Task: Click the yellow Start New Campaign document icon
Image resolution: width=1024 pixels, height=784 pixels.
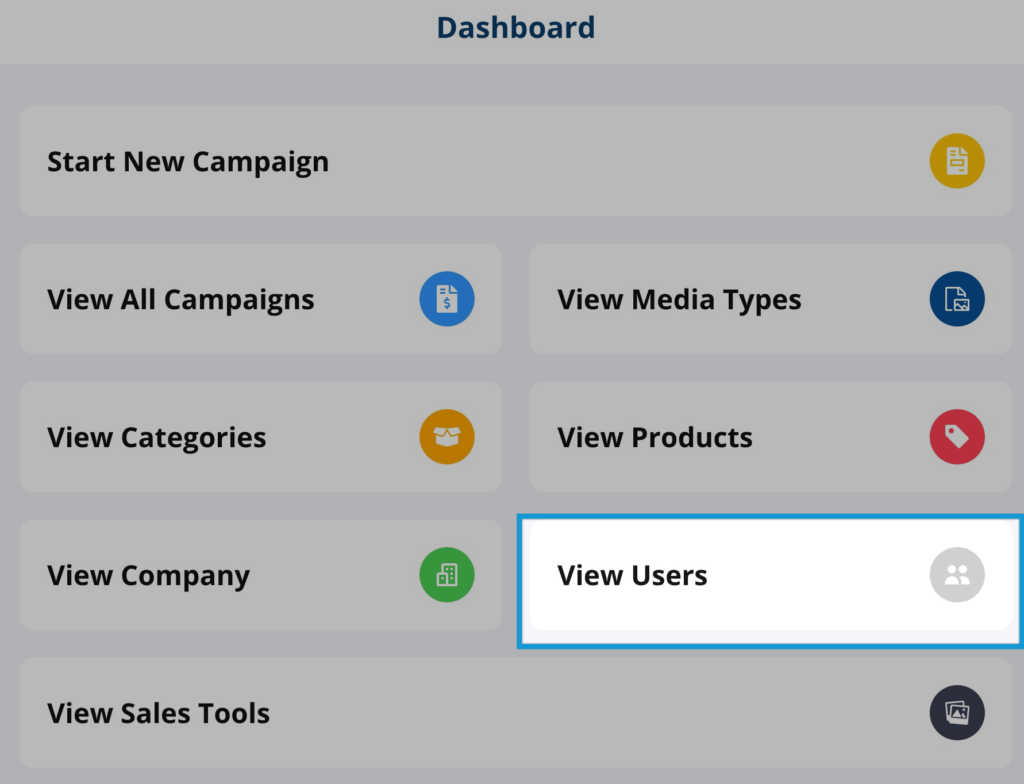Action: (x=957, y=161)
